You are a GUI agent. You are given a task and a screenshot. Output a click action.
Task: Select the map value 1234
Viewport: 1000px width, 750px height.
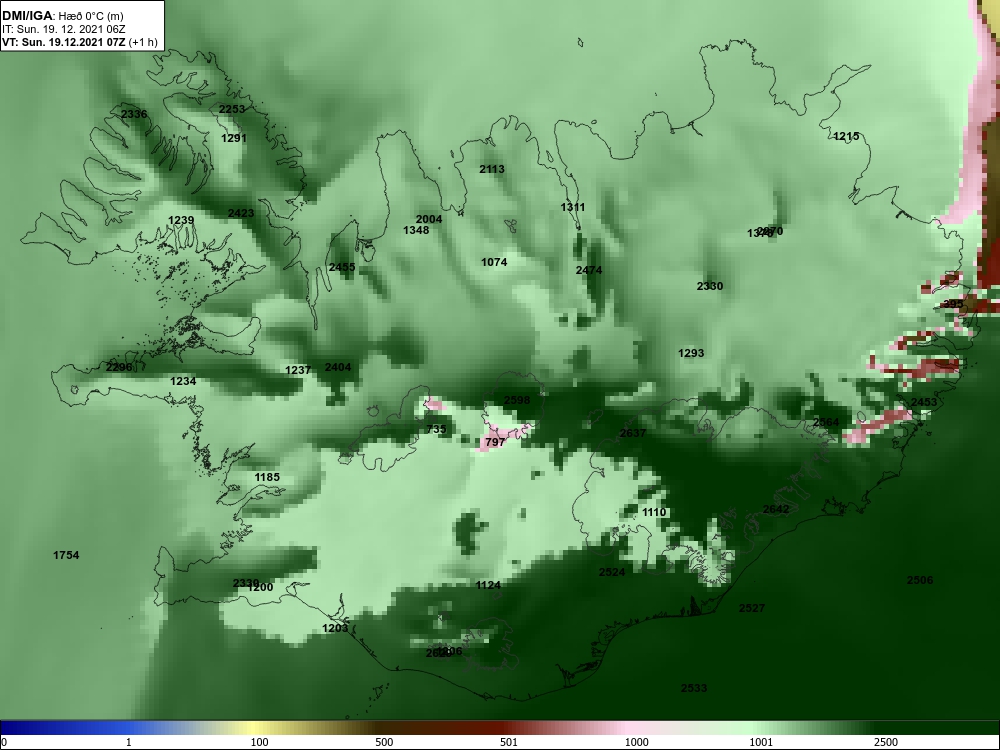183,381
